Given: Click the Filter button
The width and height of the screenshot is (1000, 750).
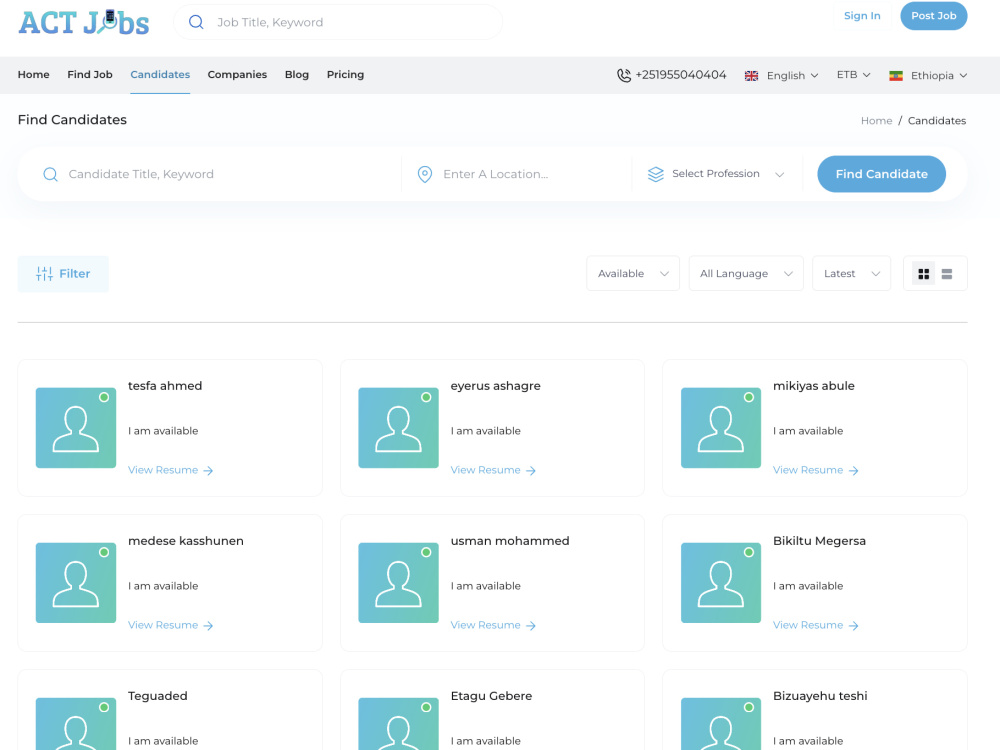Looking at the screenshot, I should 63,274.
